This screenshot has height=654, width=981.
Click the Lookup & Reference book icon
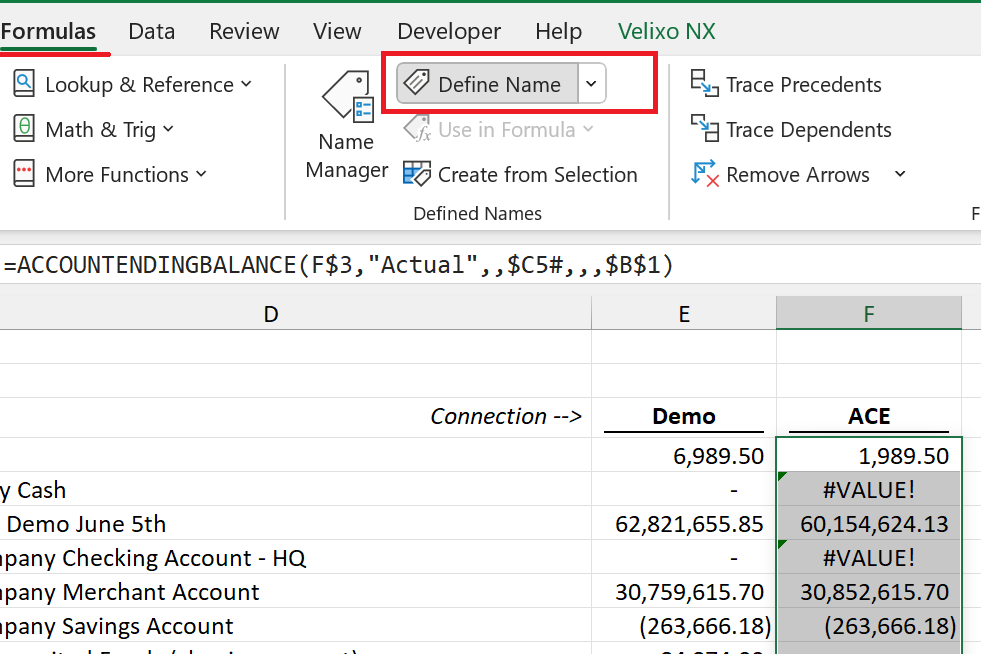pyautogui.click(x=24, y=84)
